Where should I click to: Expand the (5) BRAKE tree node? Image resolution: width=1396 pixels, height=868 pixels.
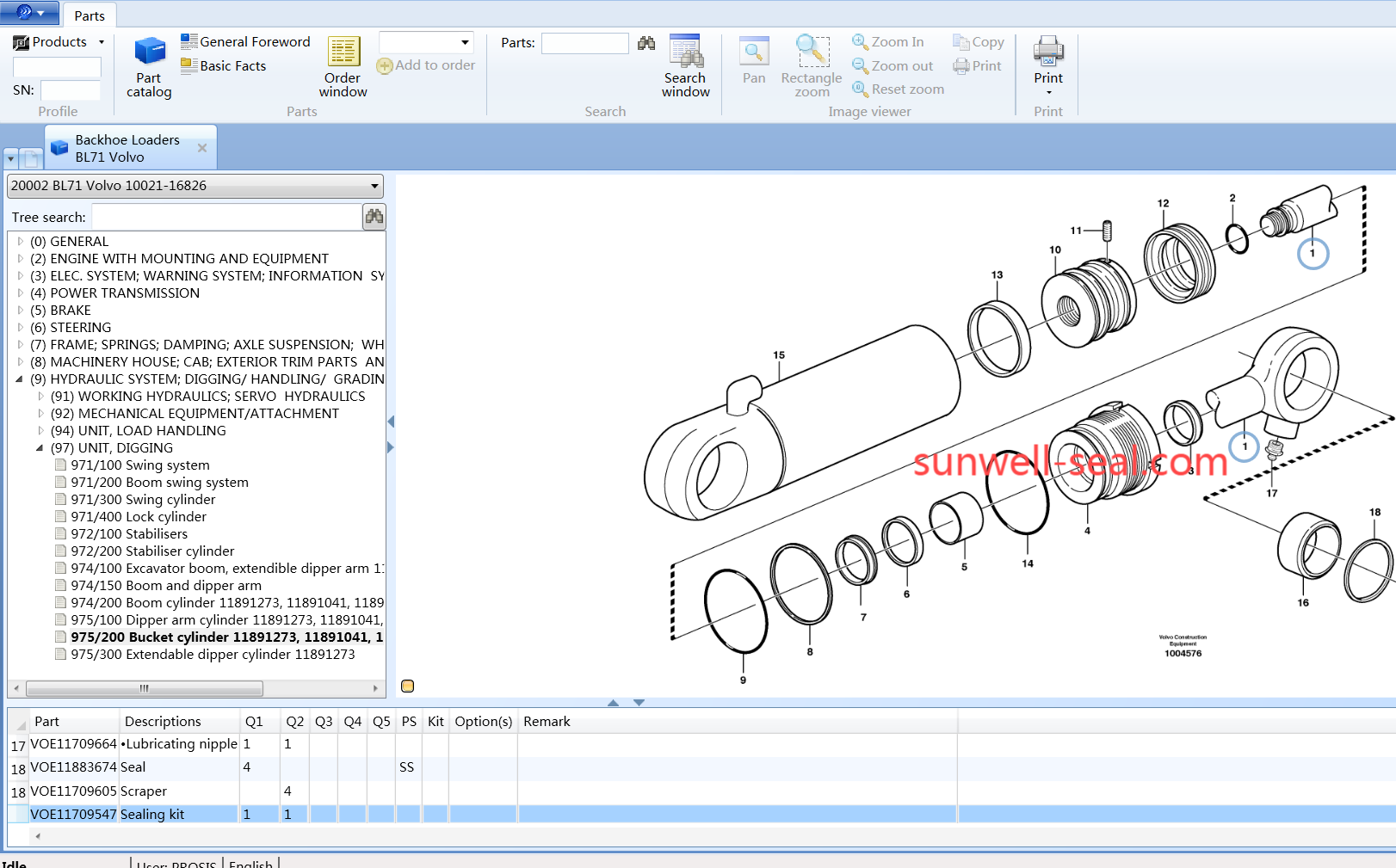click(21, 311)
